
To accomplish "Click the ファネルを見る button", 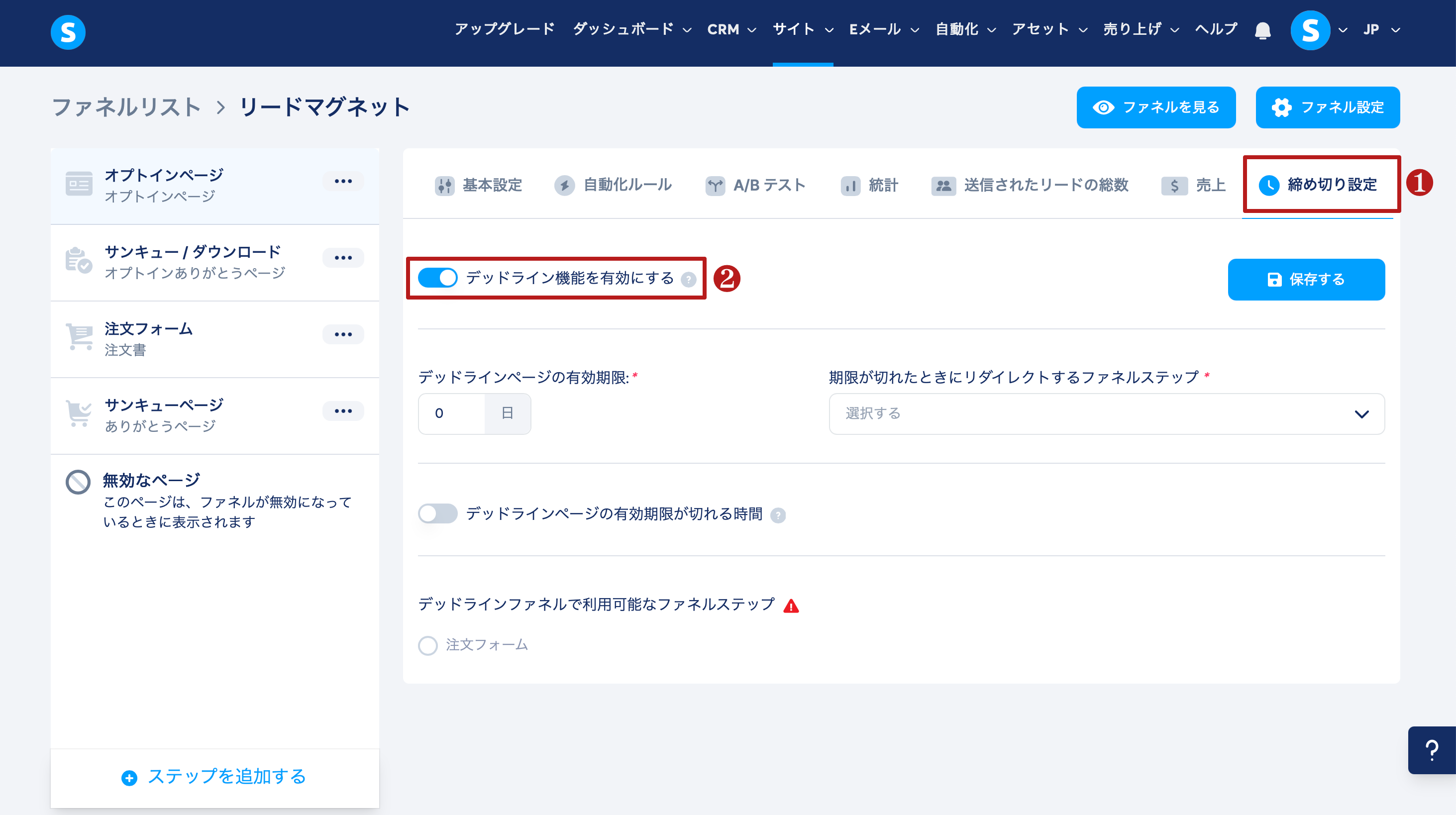I will click(x=1155, y=107).
